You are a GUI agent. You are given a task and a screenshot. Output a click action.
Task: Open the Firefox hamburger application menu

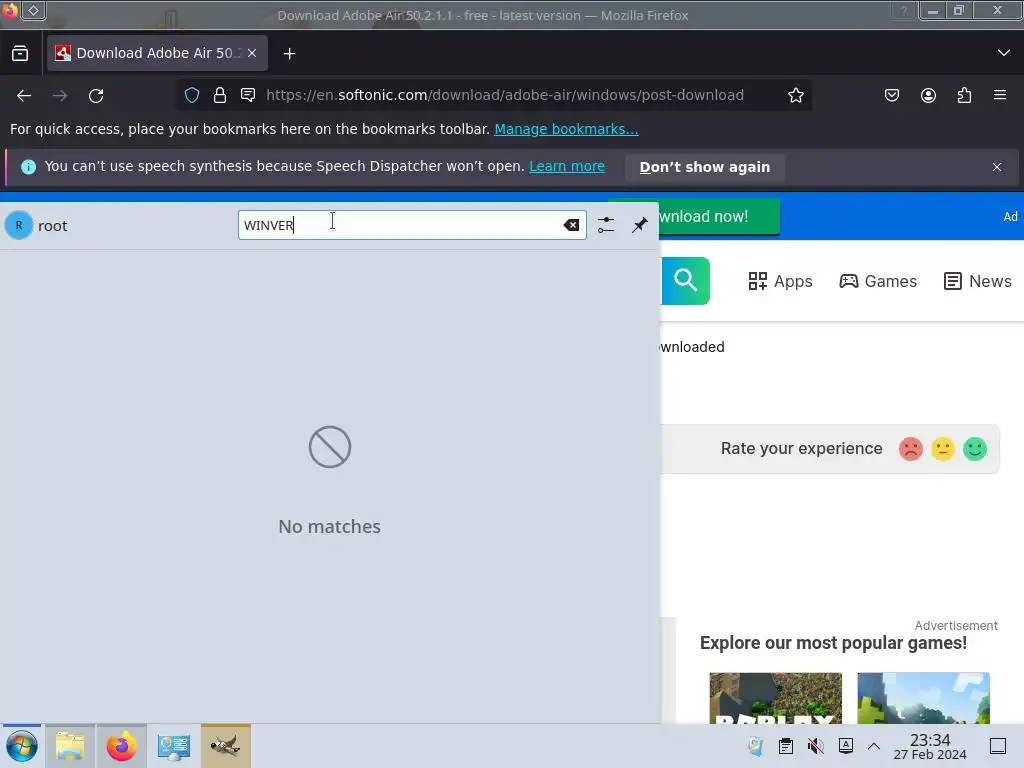point(1000,95)
